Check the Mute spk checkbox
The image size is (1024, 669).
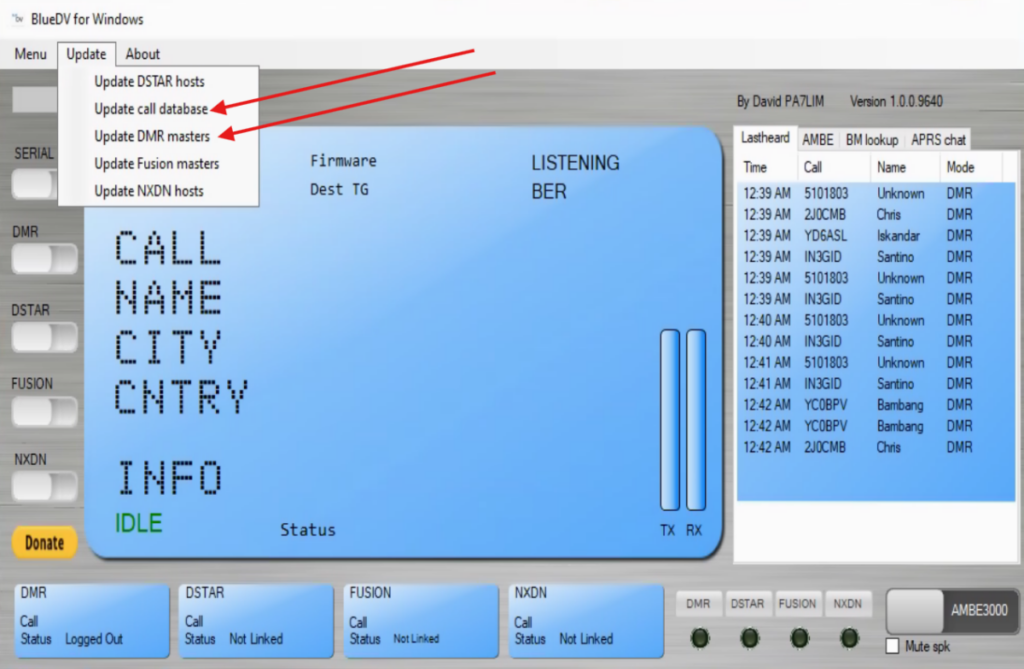(893, 646)
